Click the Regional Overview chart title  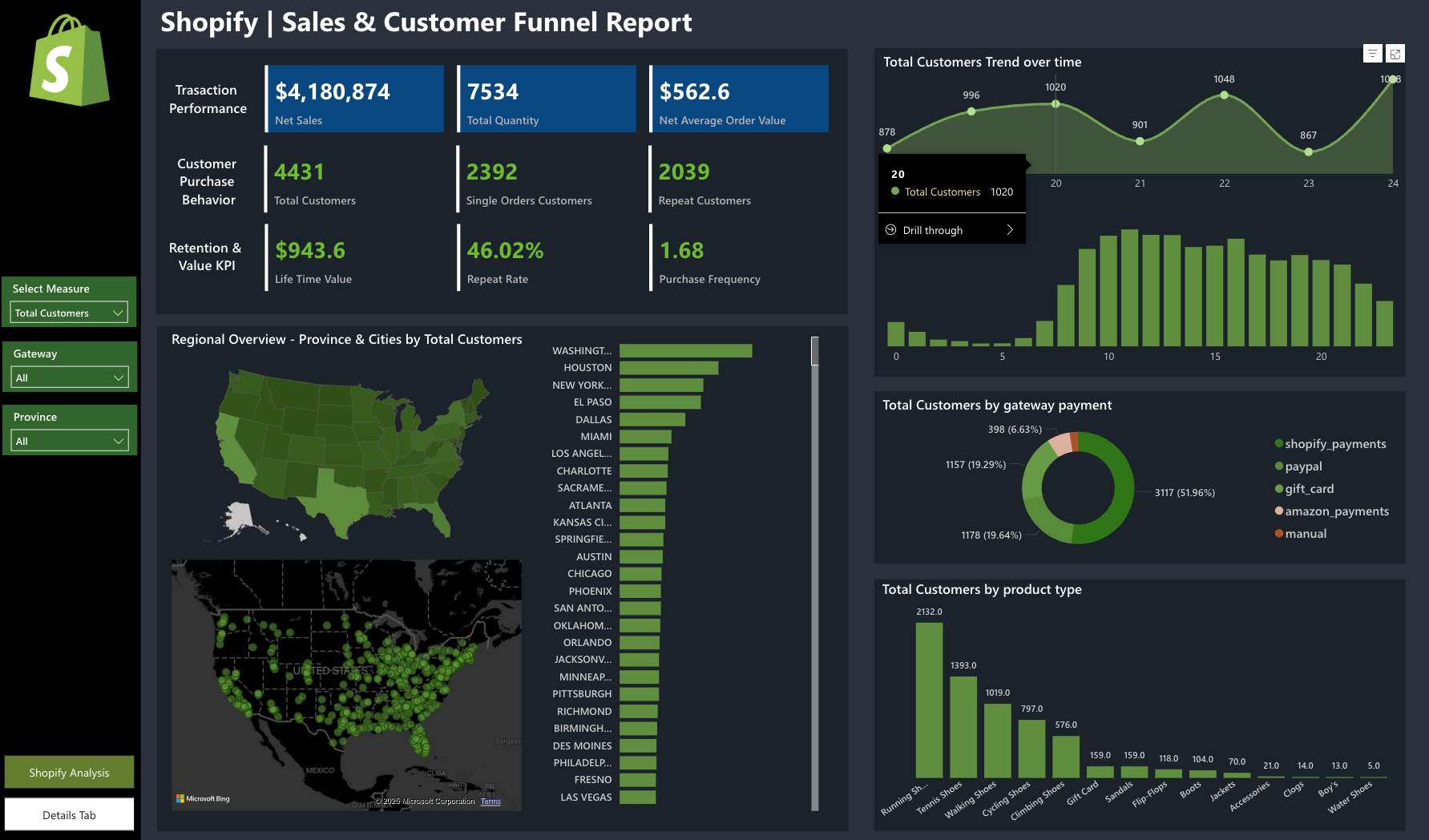(x=346, y=340)
